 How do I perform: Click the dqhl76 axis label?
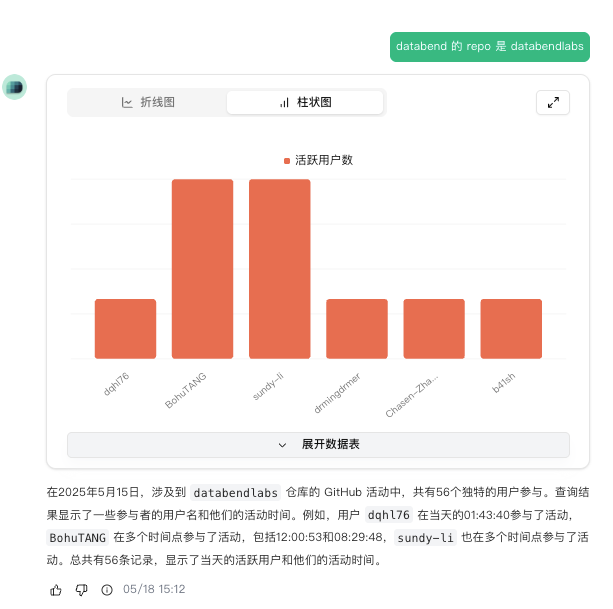(x=116, y=384)
